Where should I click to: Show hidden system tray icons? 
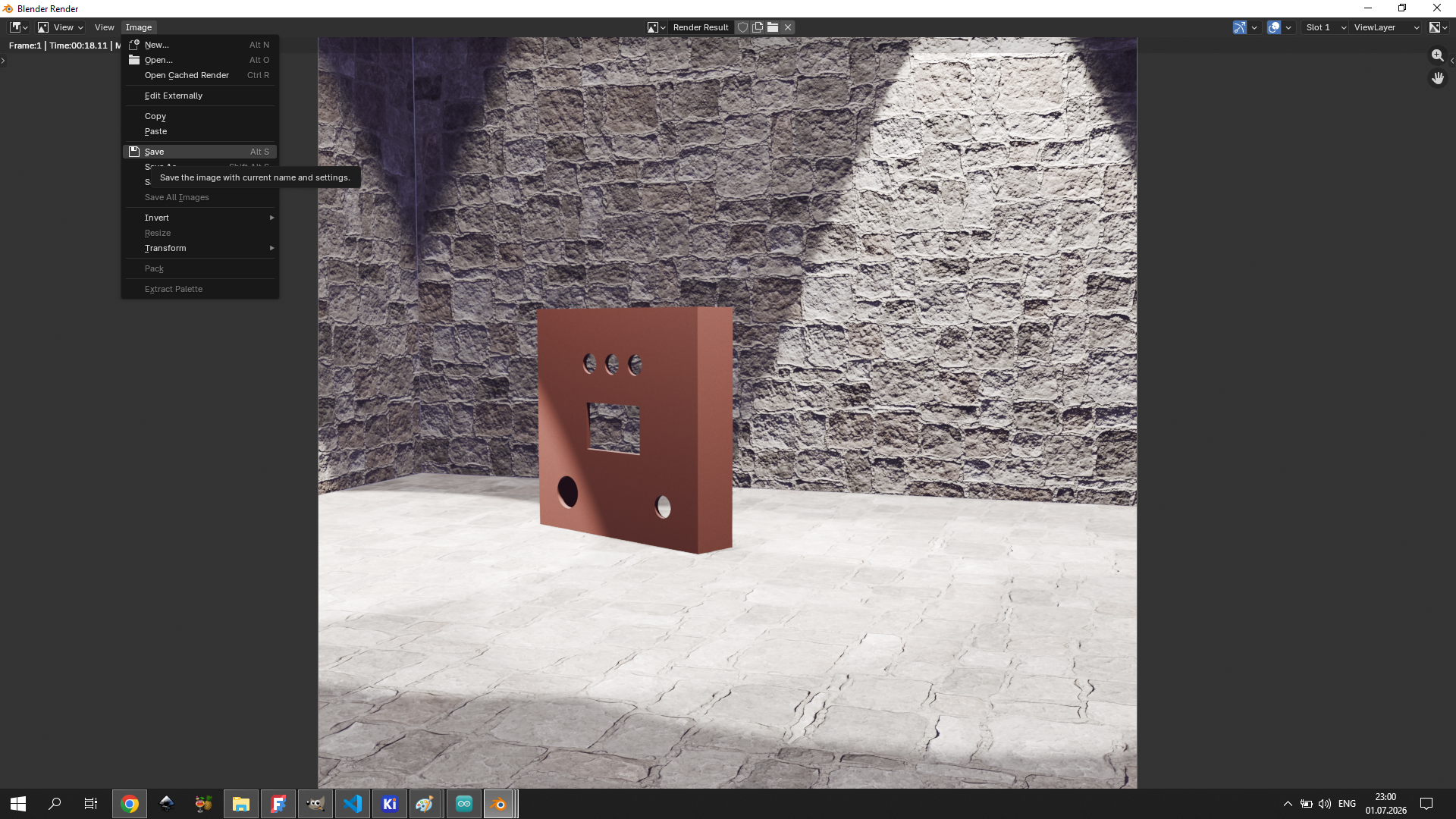click(1288, 804)
